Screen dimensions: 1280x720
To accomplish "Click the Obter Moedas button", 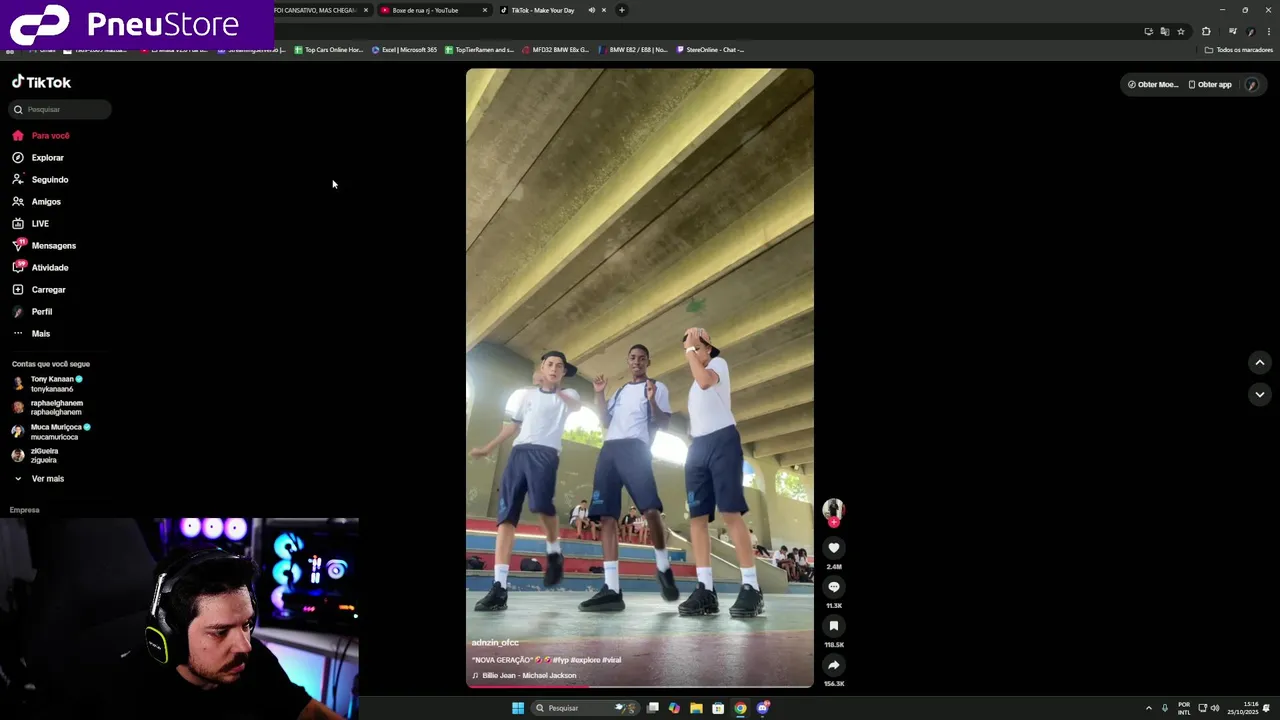I will (1152, 84).
